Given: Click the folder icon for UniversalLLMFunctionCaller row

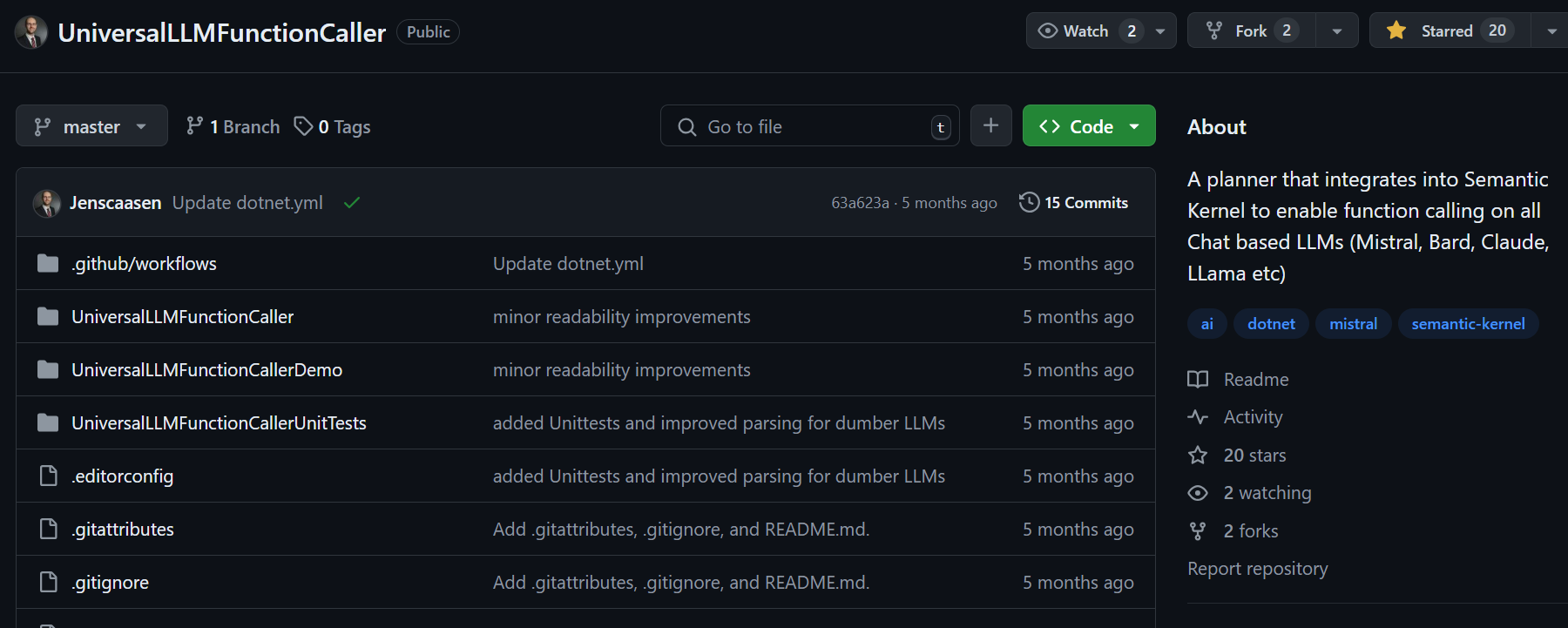Looking at the screenshot, I should [x=48, y=316].
